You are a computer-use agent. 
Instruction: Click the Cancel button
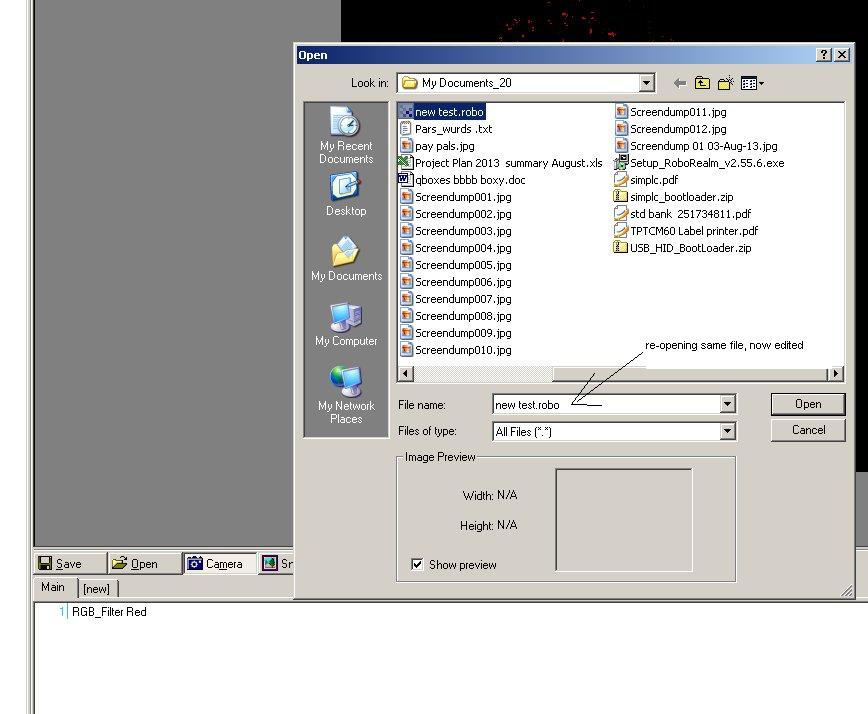click(x=807, y=430)
